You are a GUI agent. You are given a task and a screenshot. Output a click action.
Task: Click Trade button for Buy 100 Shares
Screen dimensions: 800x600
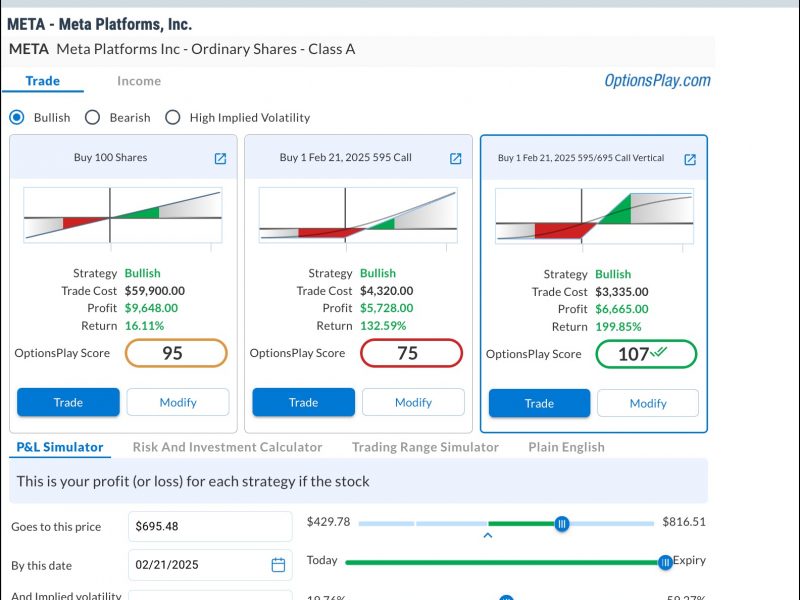pyautogui.click(x=68, y=402)
